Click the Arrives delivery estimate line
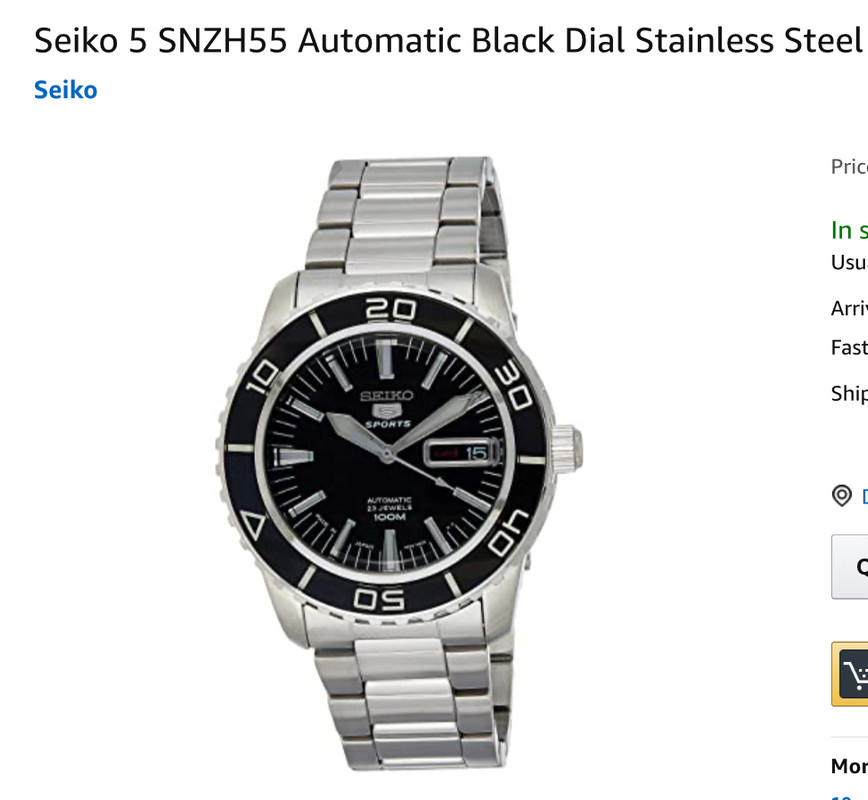The image size is (868, 800). [849, 308]
